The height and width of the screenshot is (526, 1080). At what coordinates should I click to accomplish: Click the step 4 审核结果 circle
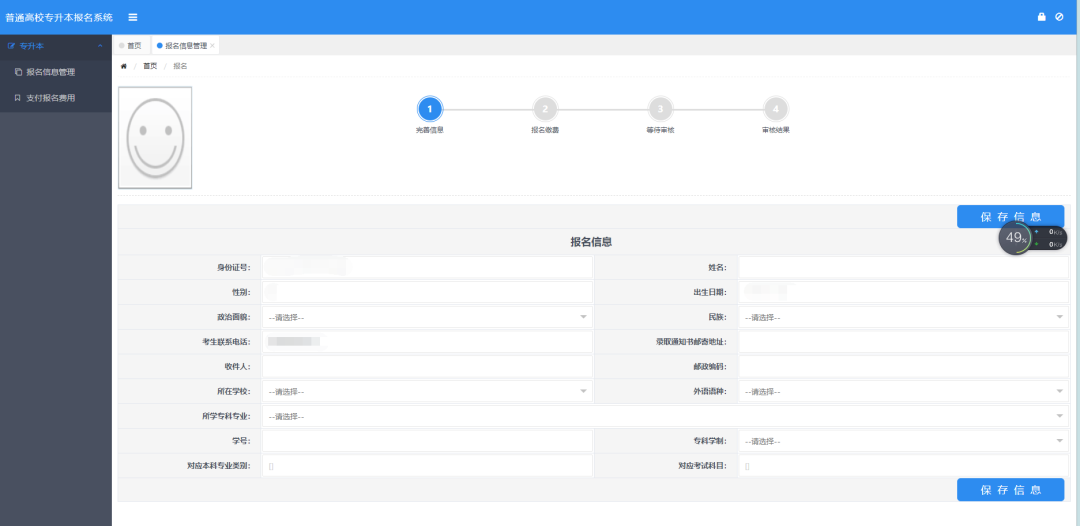coord(776,109)
